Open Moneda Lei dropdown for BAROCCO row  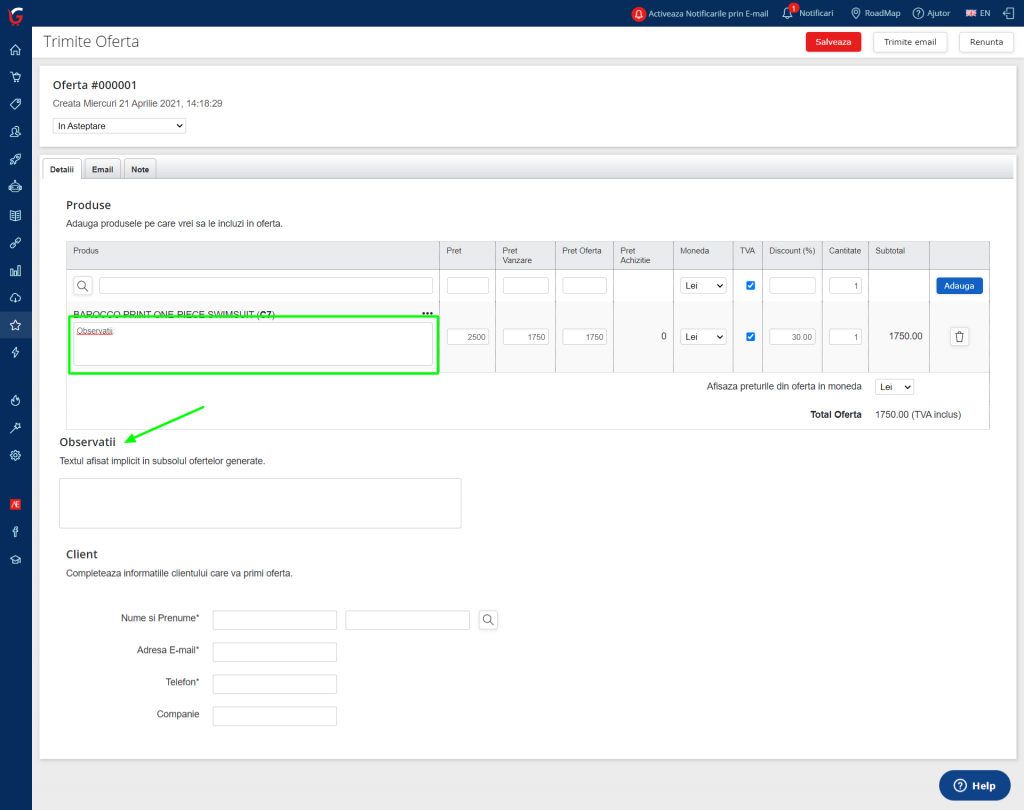click(703, 336)
